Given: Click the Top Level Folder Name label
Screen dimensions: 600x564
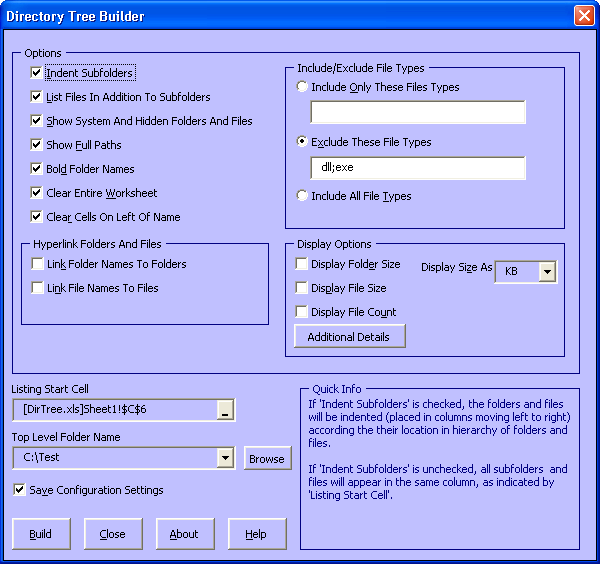Looking at the screenshot, I should [x=66, y=437].
